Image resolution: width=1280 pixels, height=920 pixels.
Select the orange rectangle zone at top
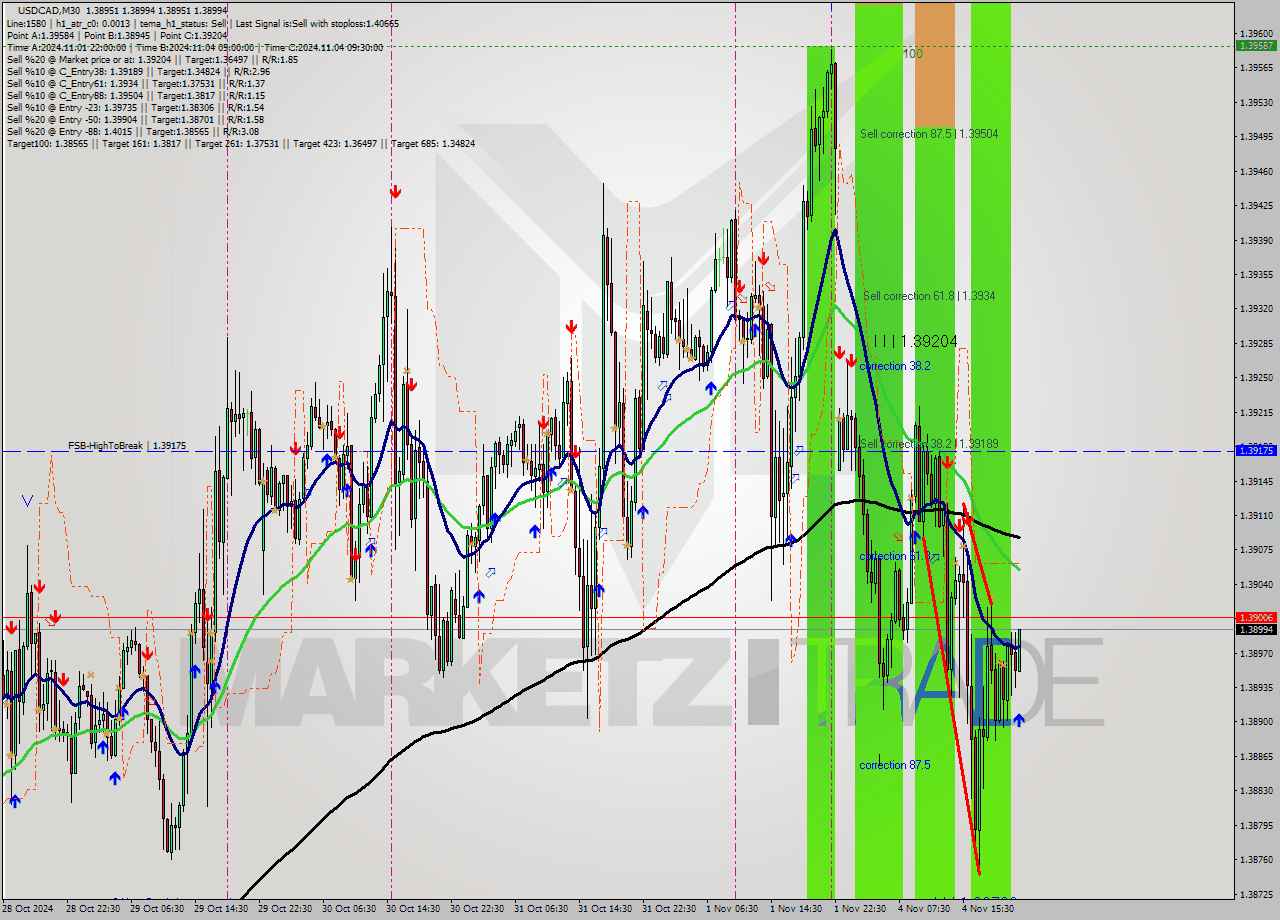point(935,64)
